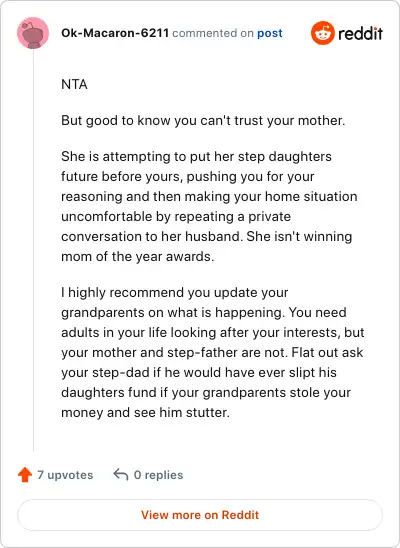Click the "grandparents on what is happening" line
This screenshot has width=400, height=548.
click(x=173, y=312)
